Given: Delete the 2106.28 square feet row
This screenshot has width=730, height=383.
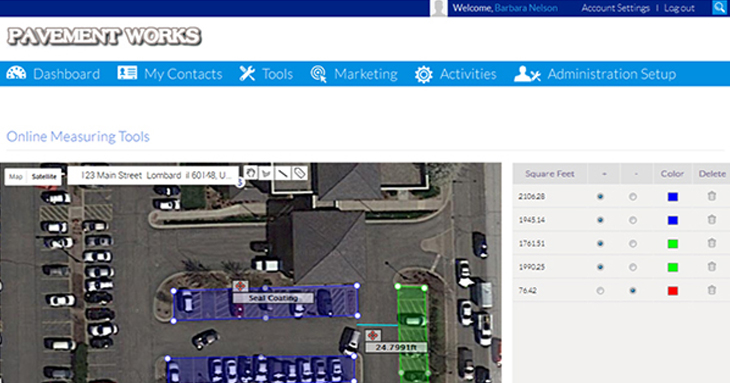Looking at the screenshot, I should [x=711, y=196].
